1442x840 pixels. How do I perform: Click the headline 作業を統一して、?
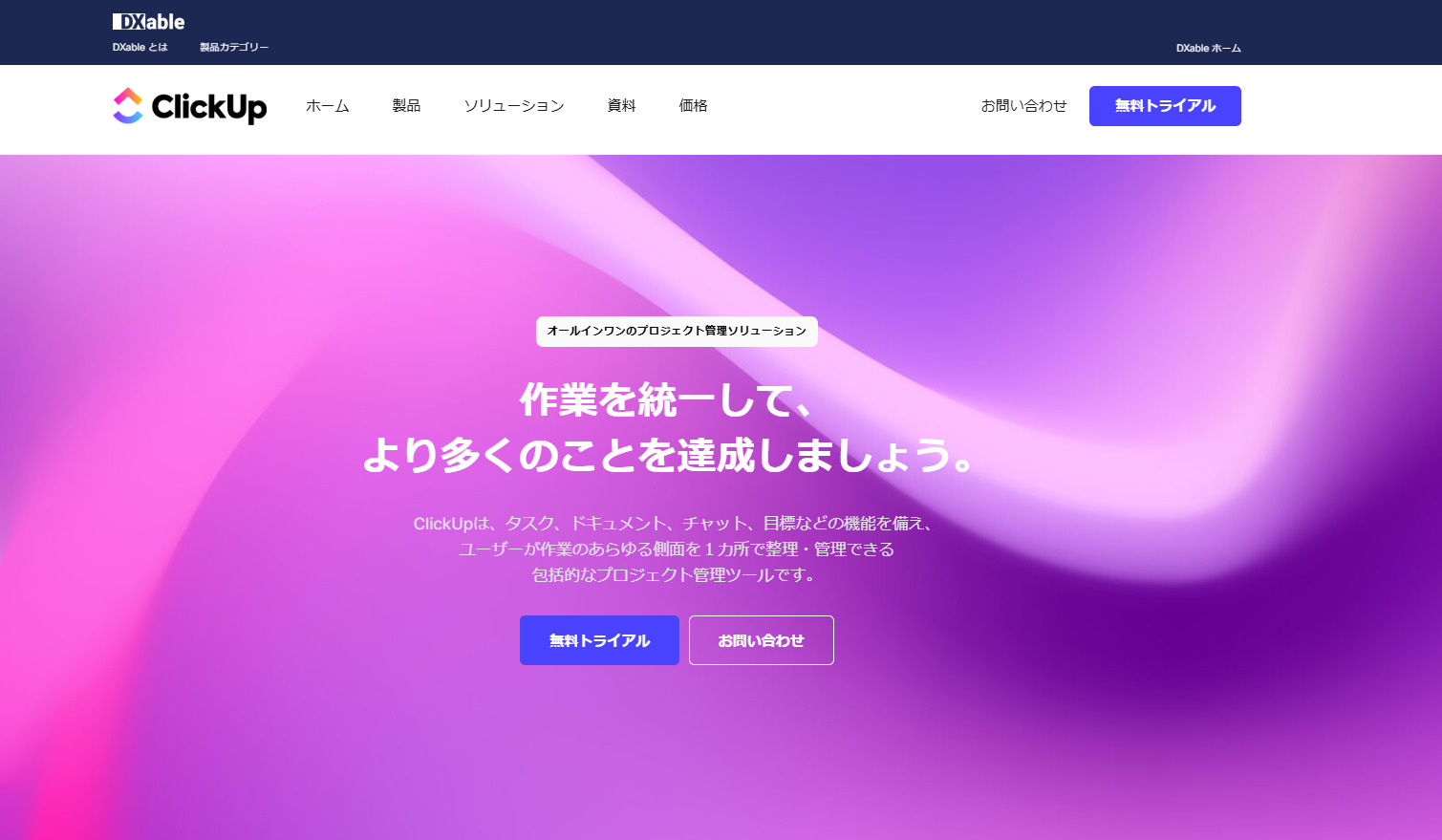[666, 399]
